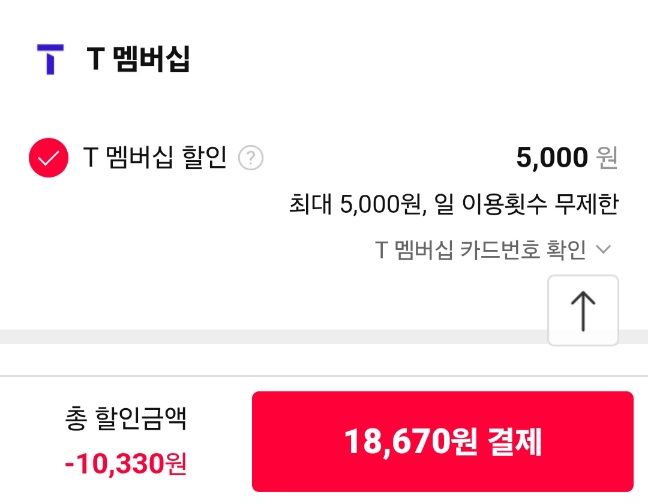Tap the scroll-to-top arrow button
648x504 pixels.
point(583,310)
